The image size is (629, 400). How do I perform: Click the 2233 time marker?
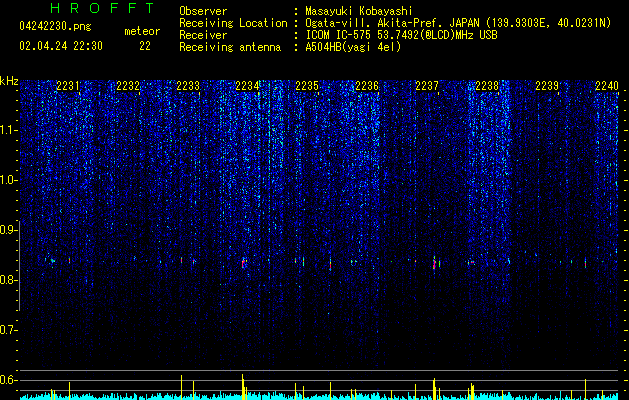(x=188, y=86)
